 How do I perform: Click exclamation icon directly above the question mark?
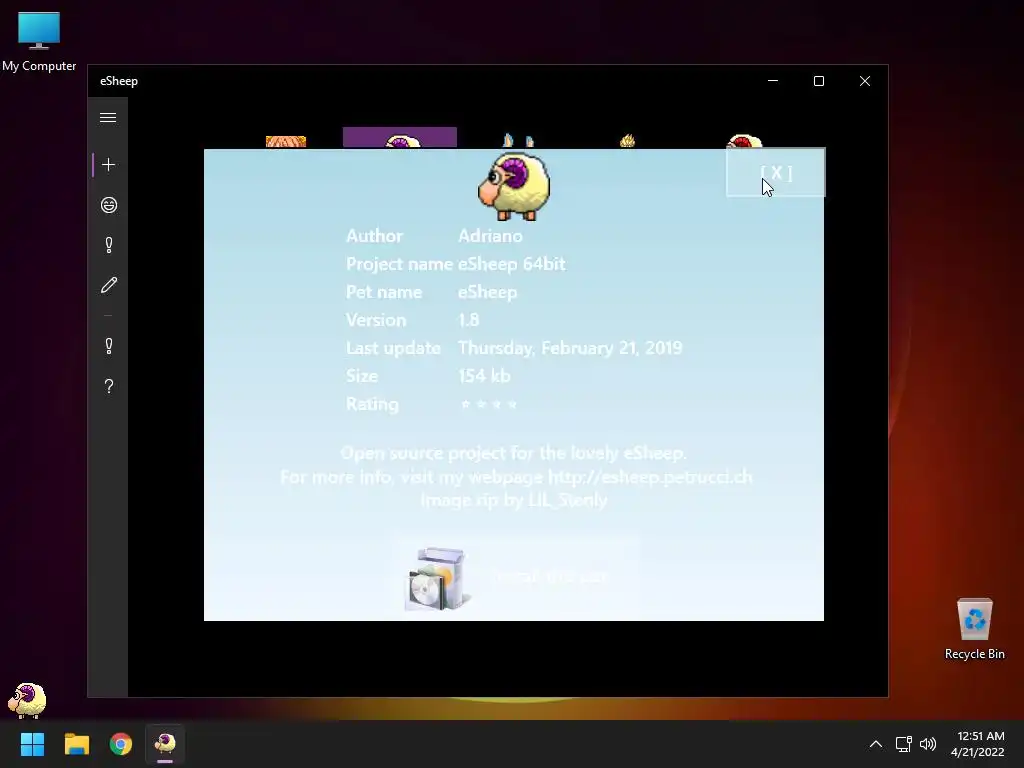pyautogui.click(x=108, y=345)
